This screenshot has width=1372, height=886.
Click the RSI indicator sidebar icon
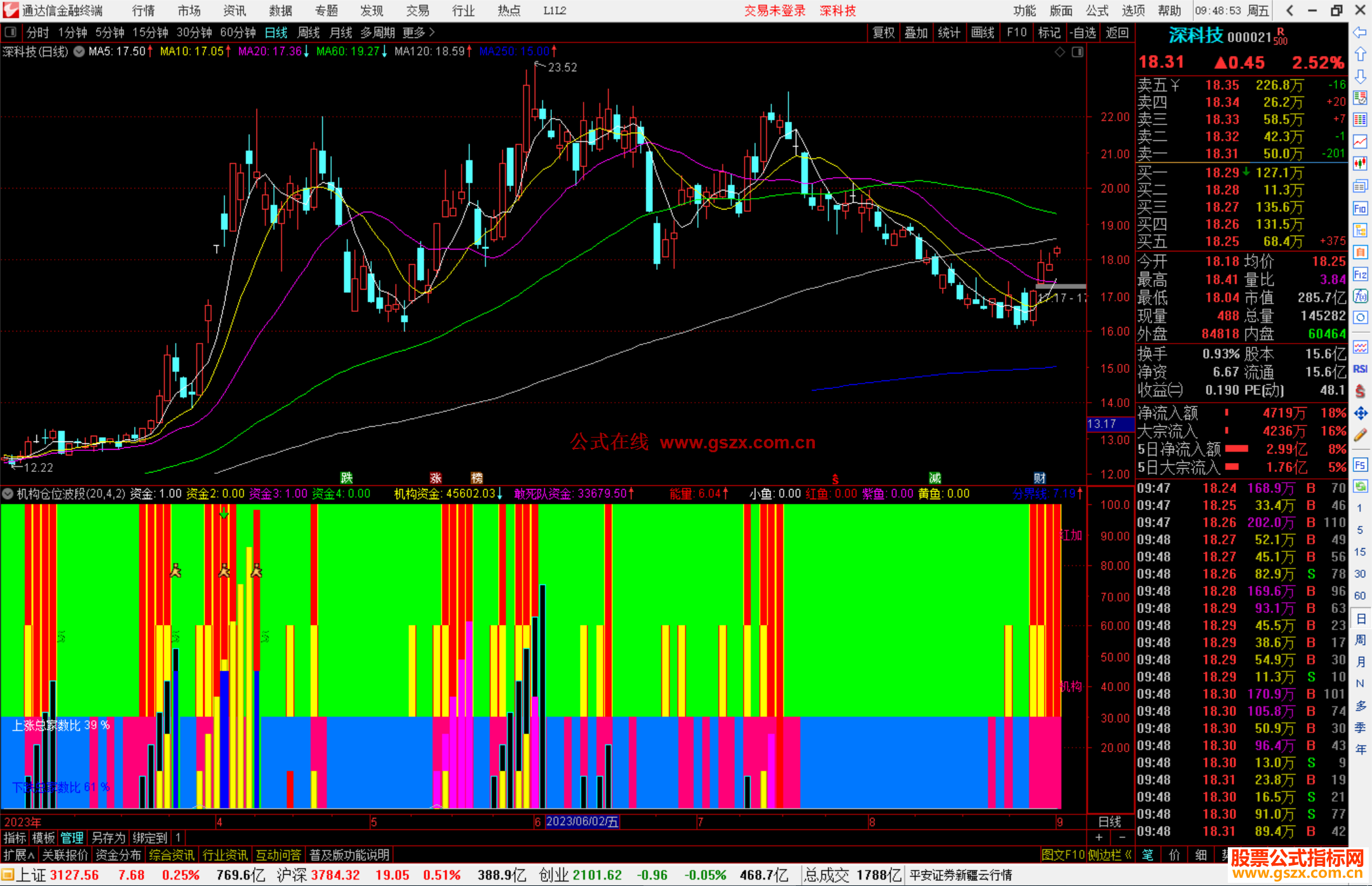1360,369
